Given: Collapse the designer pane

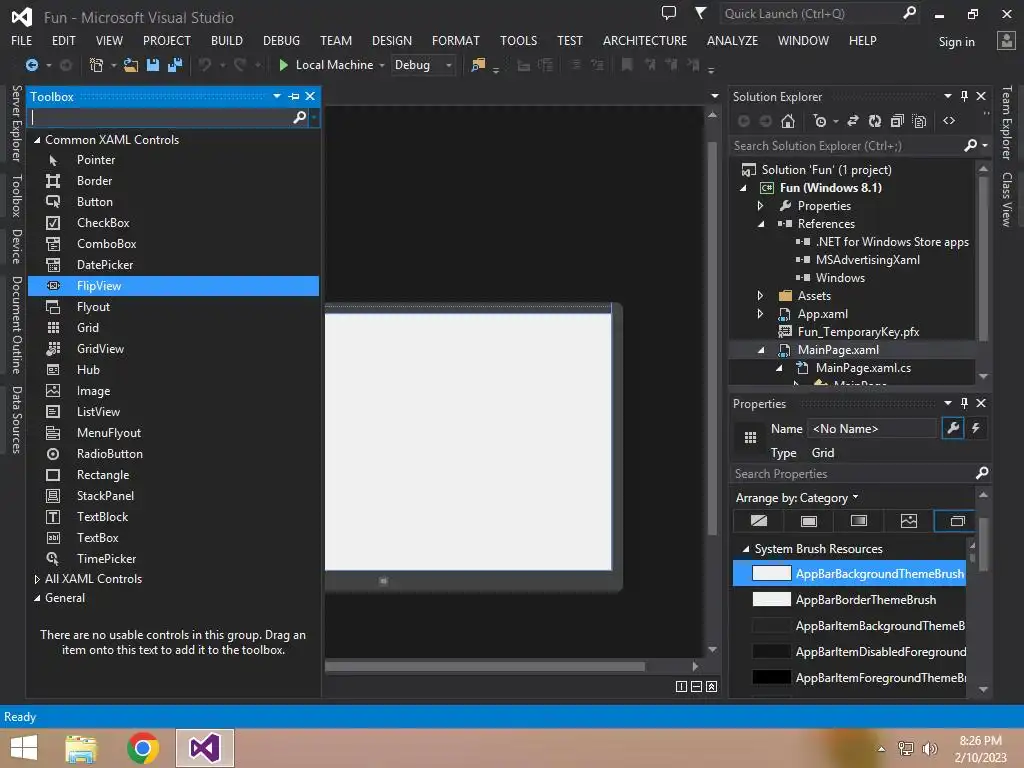Looking at the screenshot, I should click(x=712, y=686).
